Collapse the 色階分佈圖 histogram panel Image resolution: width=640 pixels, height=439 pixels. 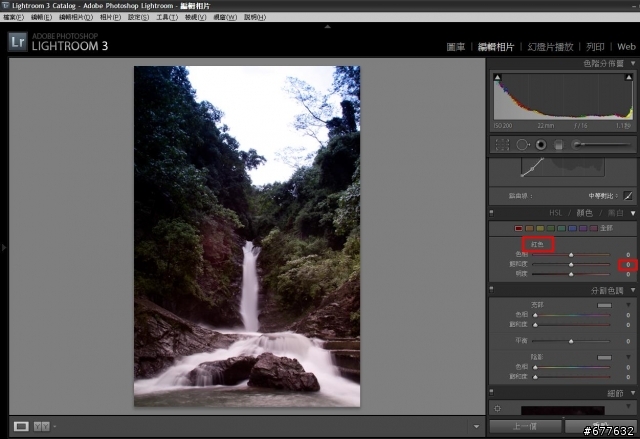(633, 63)
